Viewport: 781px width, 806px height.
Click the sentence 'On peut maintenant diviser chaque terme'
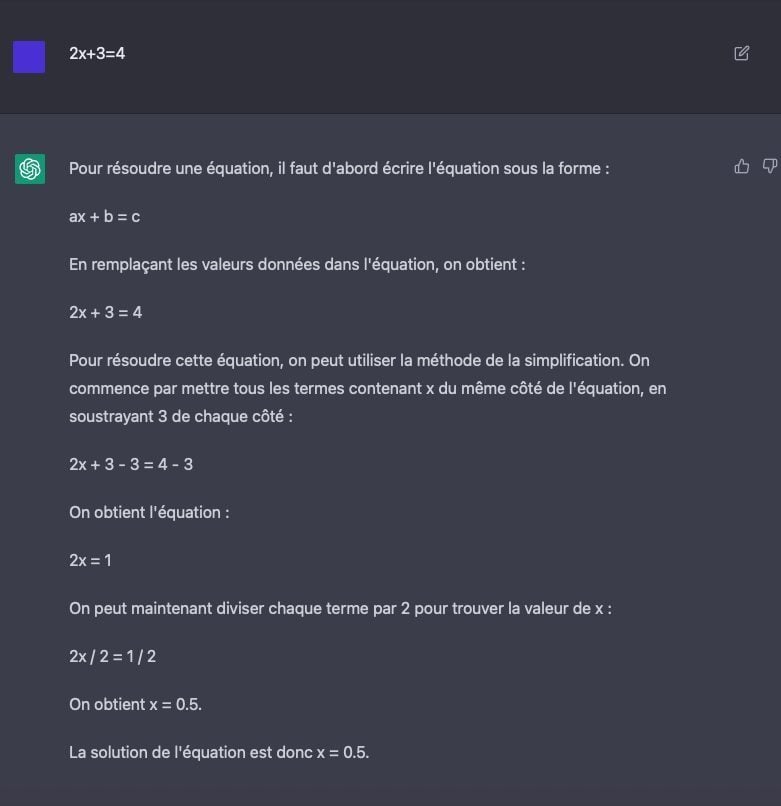coord(340,609)
